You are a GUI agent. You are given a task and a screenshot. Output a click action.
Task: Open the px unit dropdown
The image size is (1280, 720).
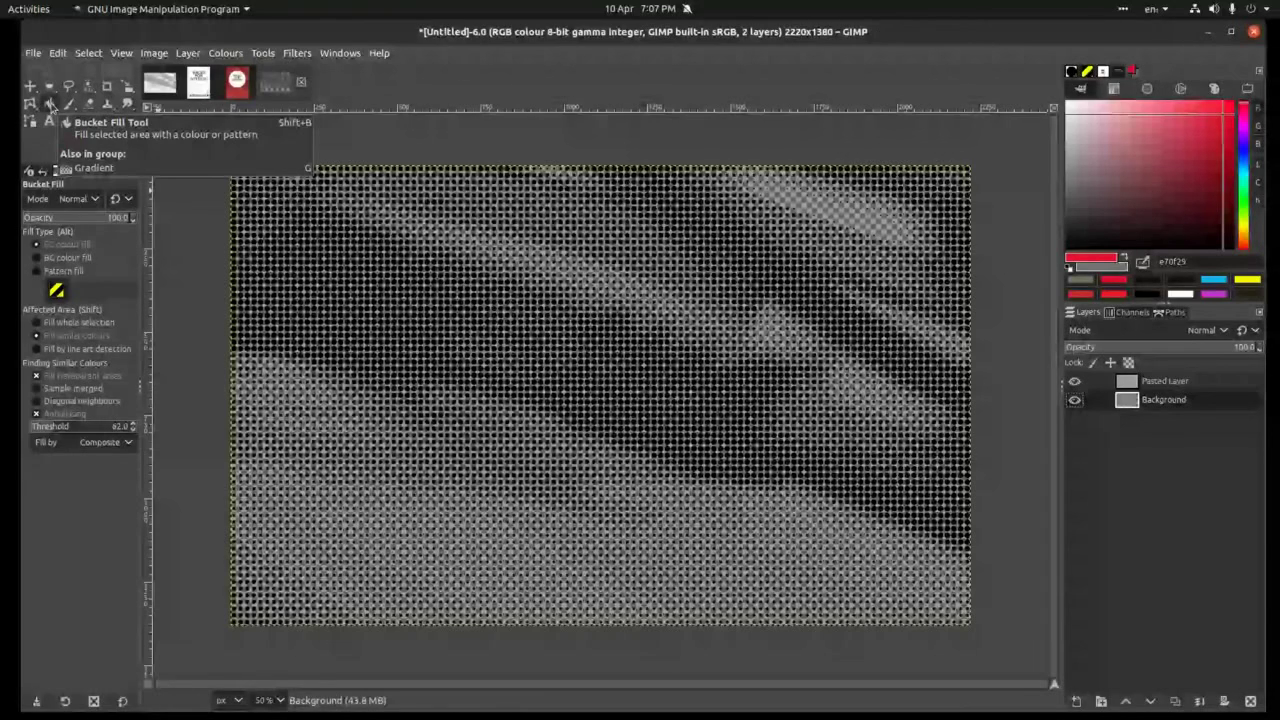229,700
